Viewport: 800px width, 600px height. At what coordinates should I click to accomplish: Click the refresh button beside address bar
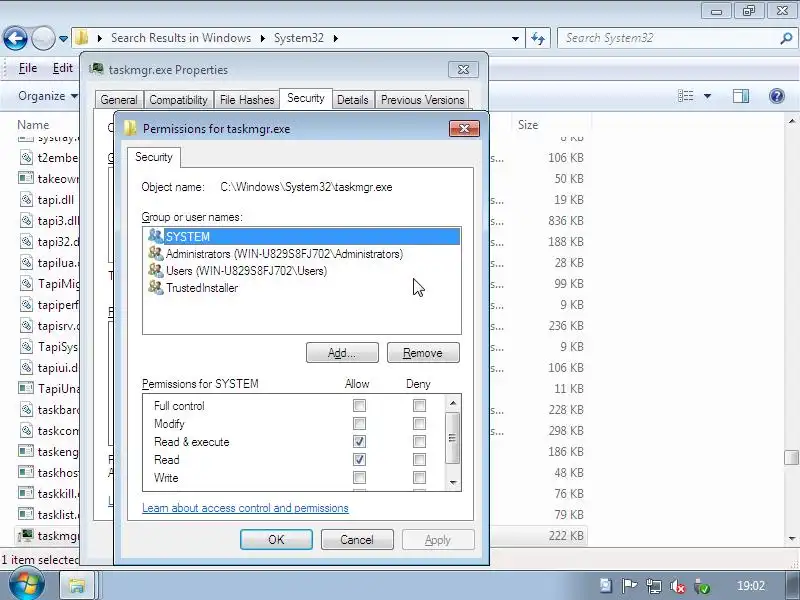(538, 38)
